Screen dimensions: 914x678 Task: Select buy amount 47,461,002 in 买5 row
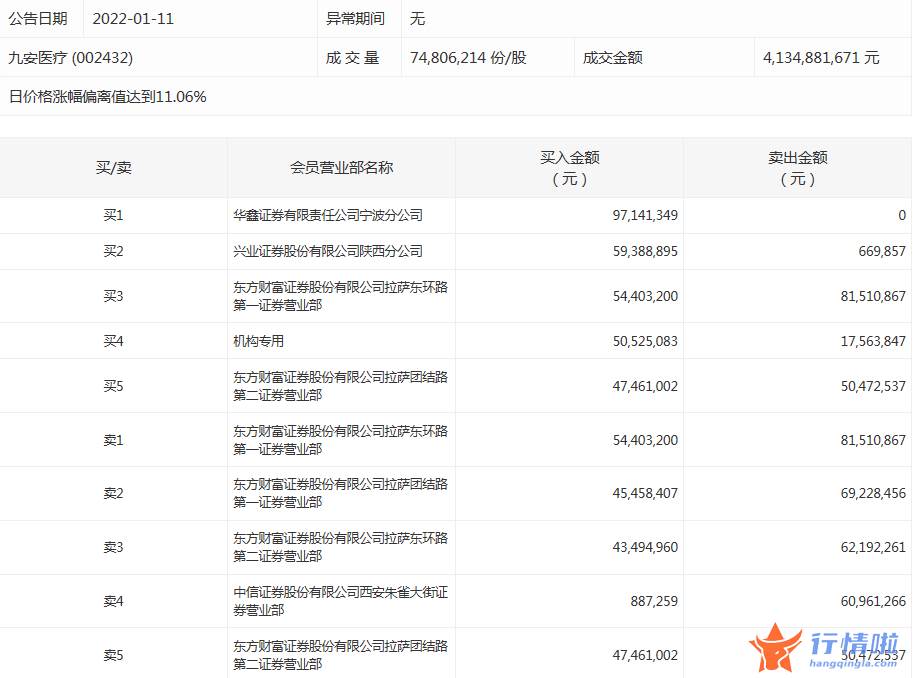pos(645,386)
